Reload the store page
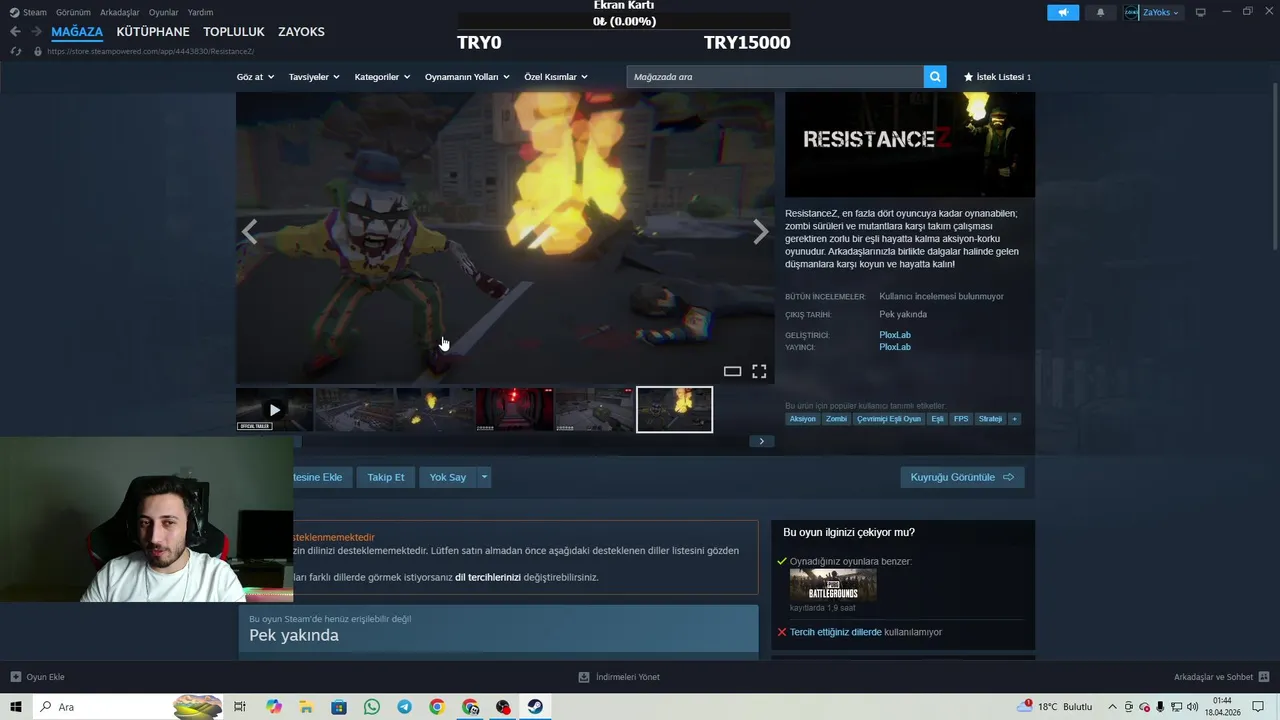This screenshot has height=720, width=1280. [15, 51]
